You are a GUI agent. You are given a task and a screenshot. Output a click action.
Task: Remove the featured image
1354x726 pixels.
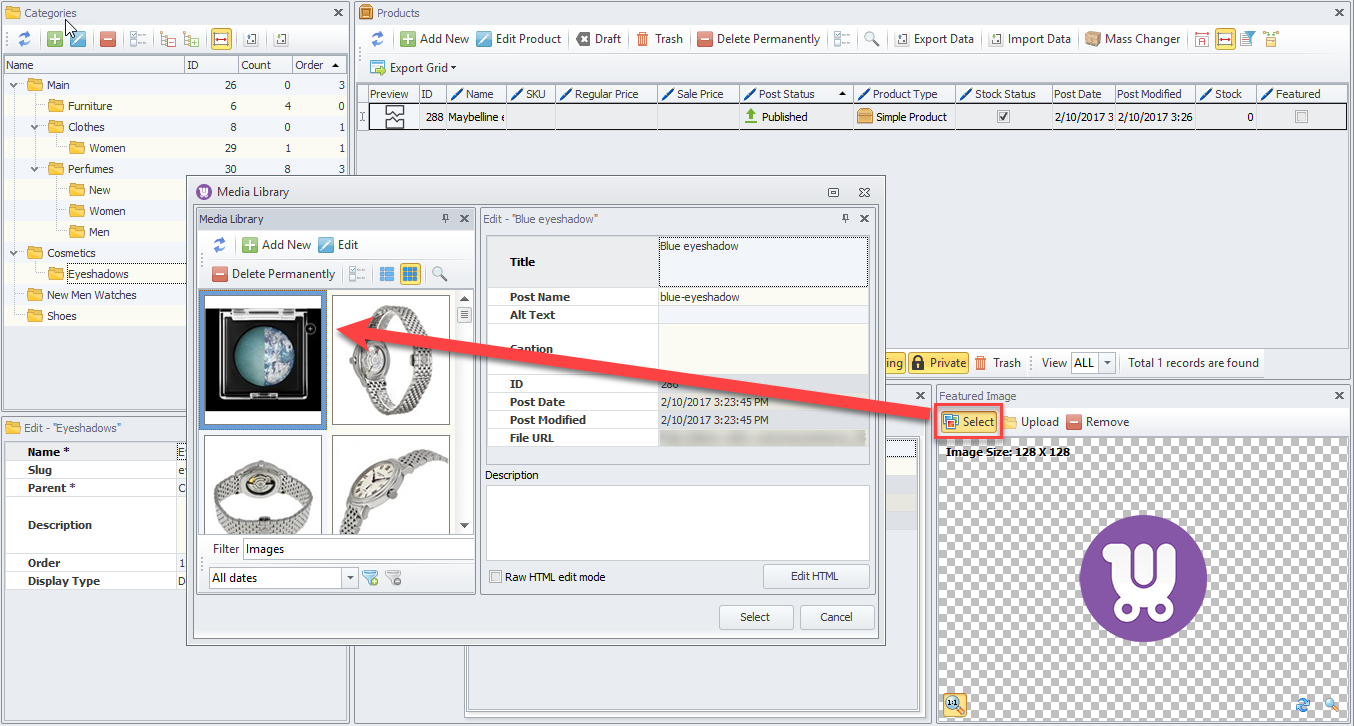coord(1098,422)
